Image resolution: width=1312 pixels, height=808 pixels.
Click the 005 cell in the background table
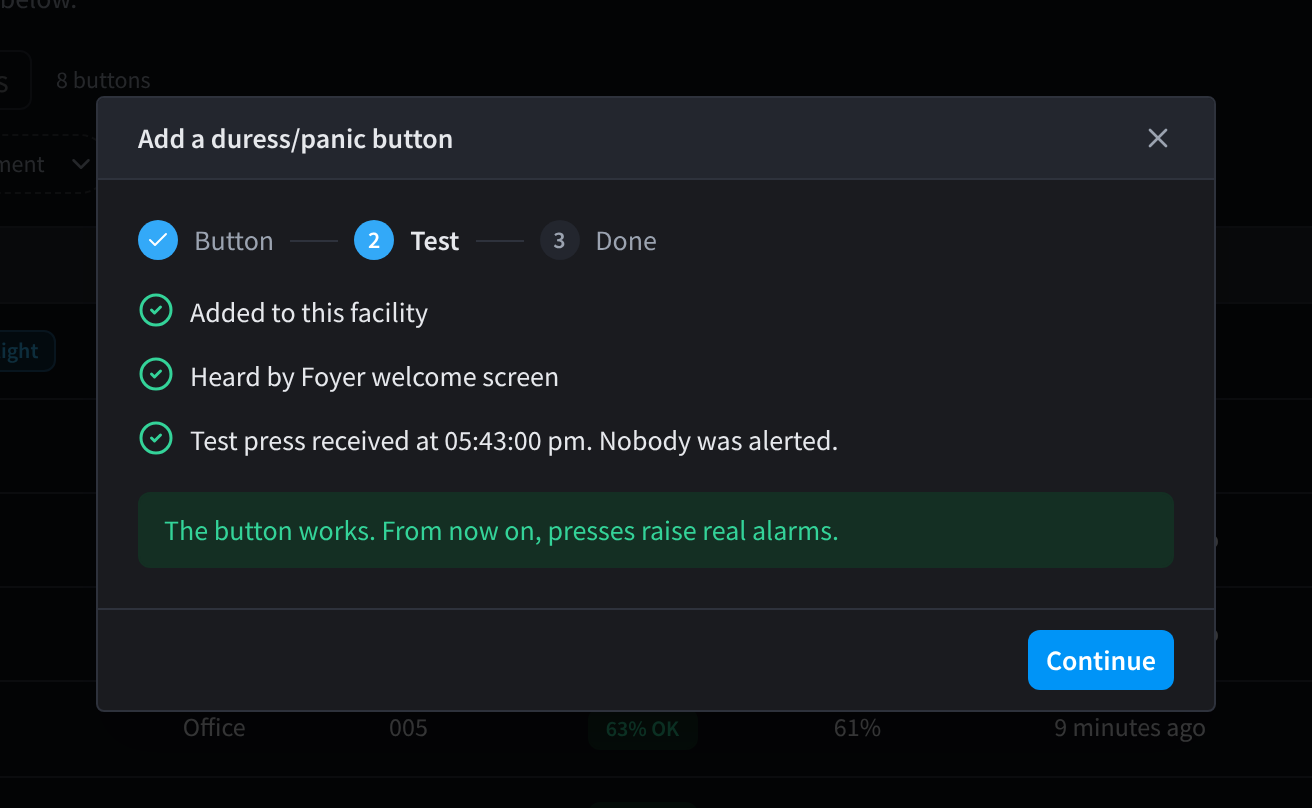click(x=408, y=728)
